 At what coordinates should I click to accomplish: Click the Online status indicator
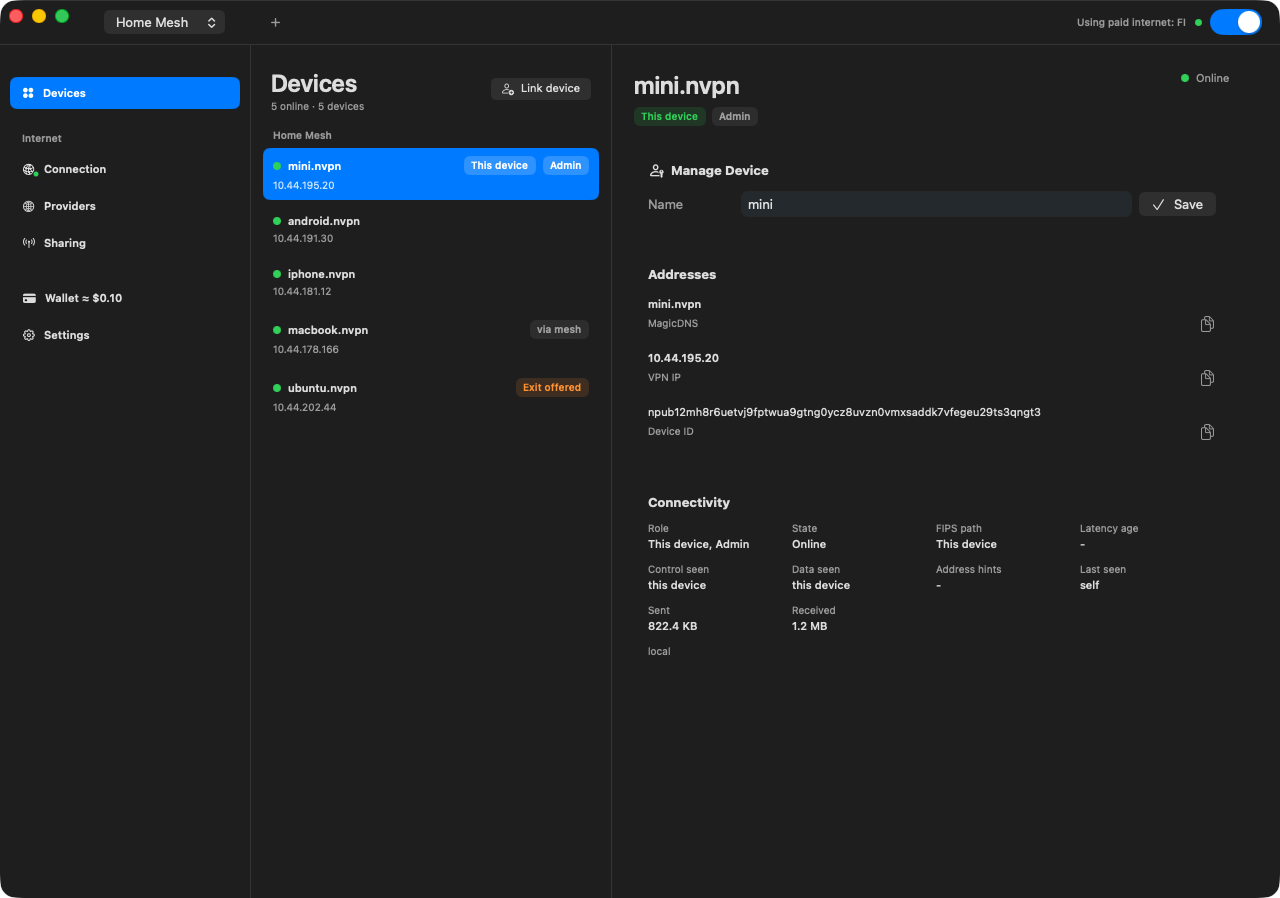1205,78
